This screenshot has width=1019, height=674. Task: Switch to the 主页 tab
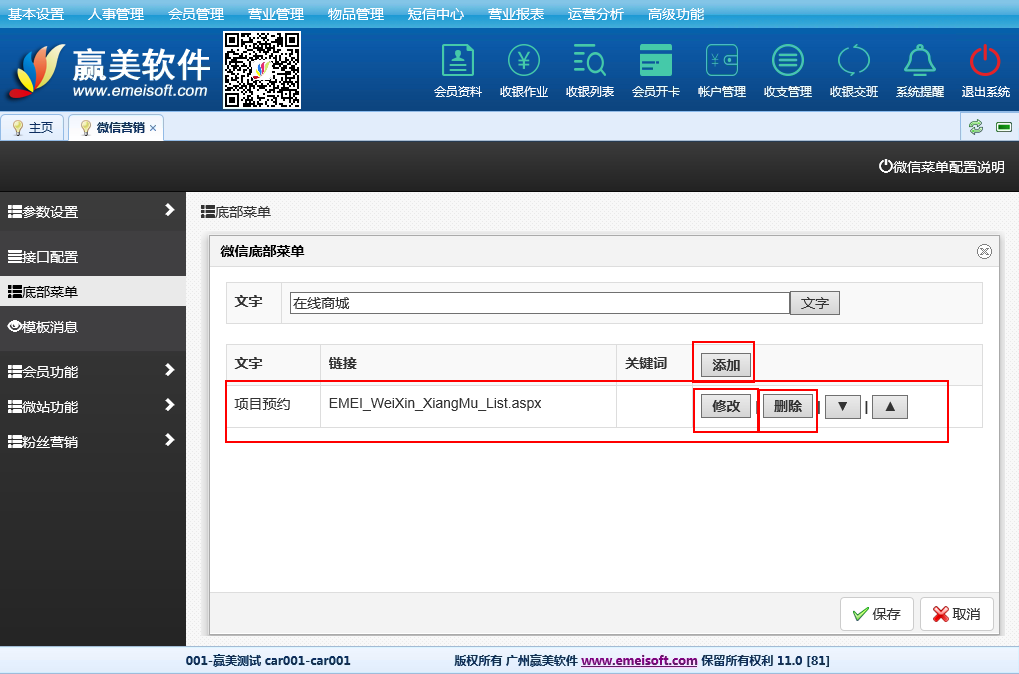pyautogui.click(x=33, y=128)
